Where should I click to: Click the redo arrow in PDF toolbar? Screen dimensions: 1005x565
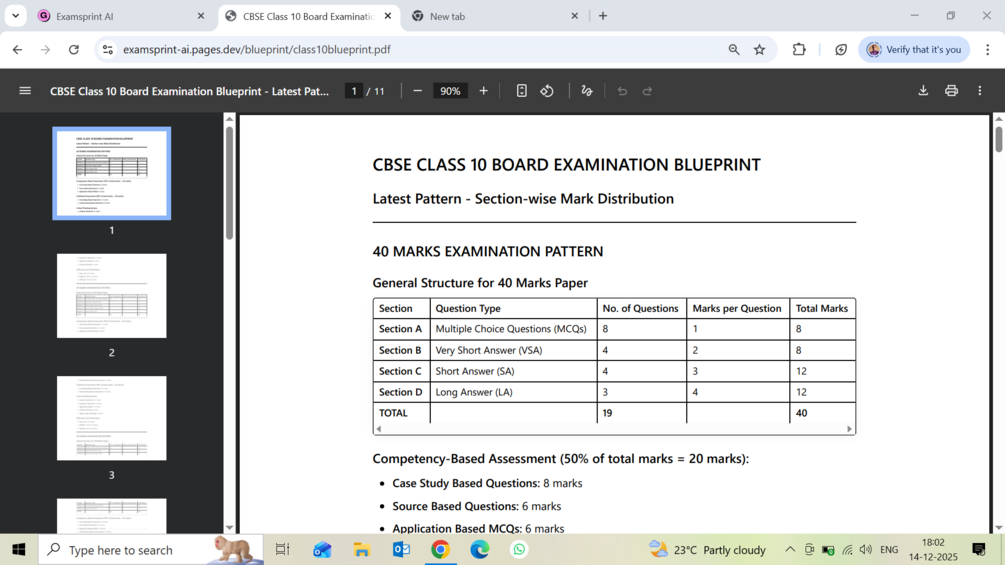(647, 91)
